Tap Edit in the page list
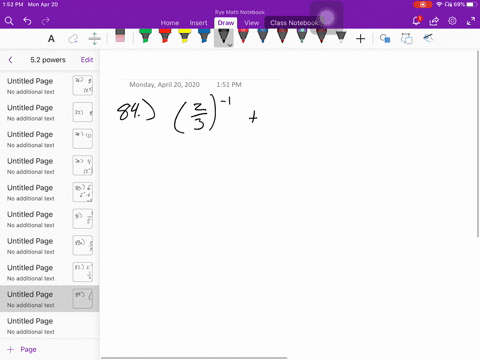480x360 pixels. tap(87, 60)
